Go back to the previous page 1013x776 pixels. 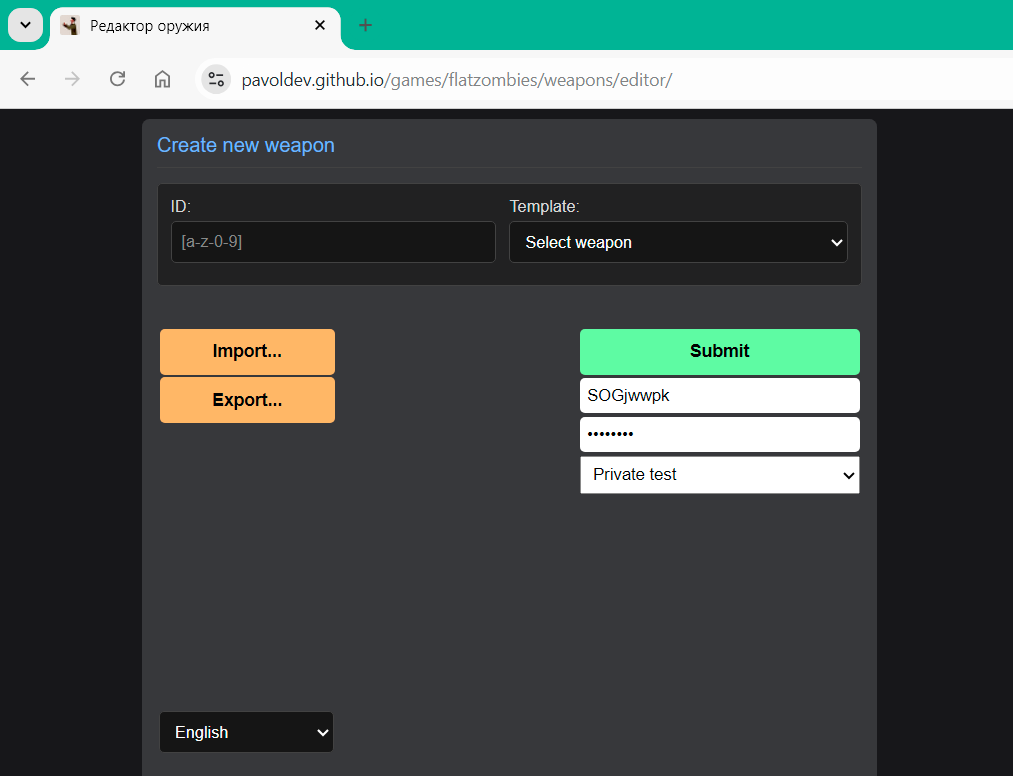click(x=28, y=79)
